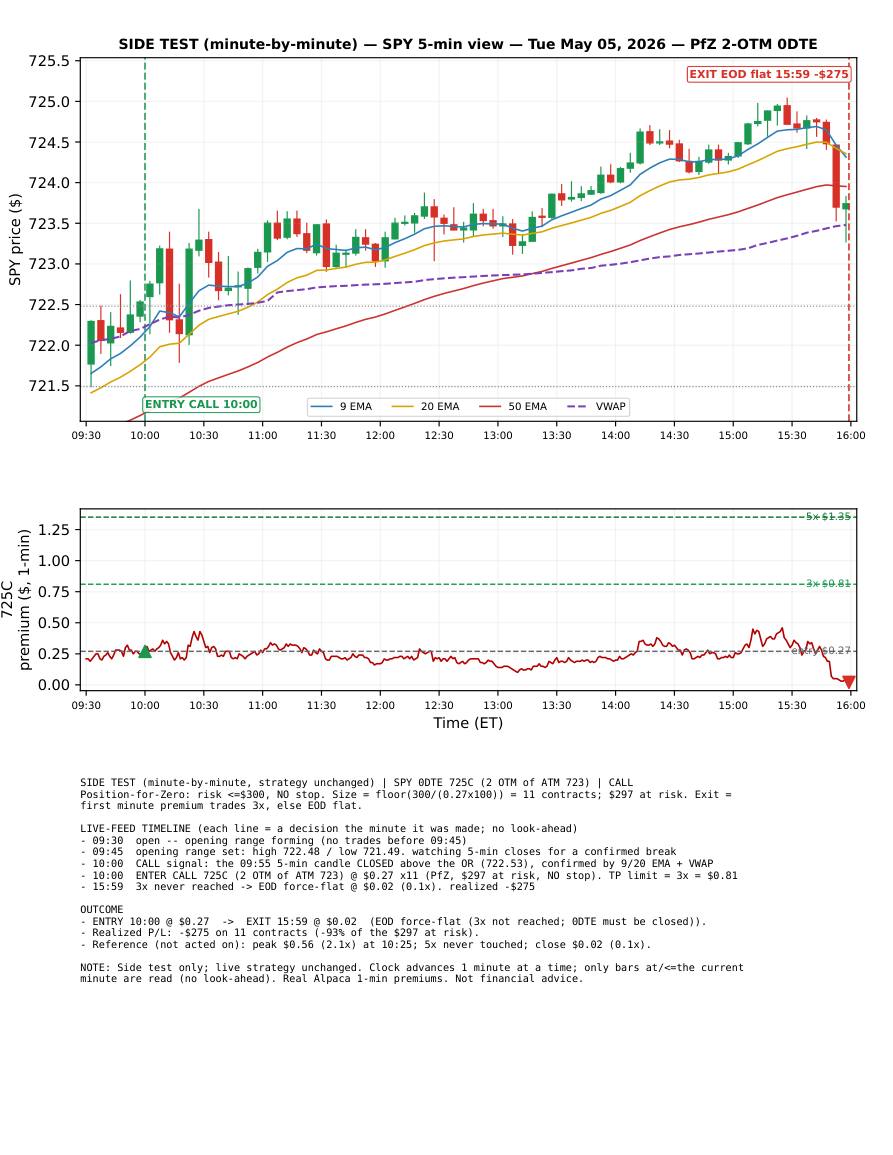Click the 12:00 tick under price chart
The image size is (893, 1155).
[380, 435]
